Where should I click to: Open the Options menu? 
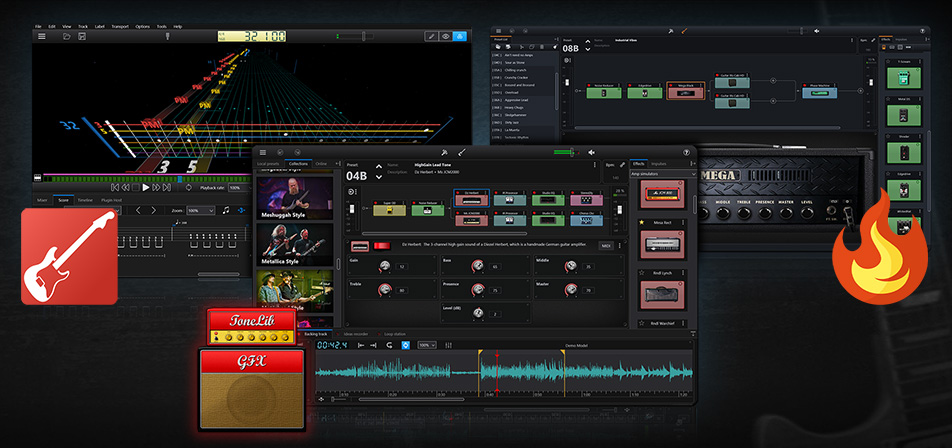pos(143,27)
